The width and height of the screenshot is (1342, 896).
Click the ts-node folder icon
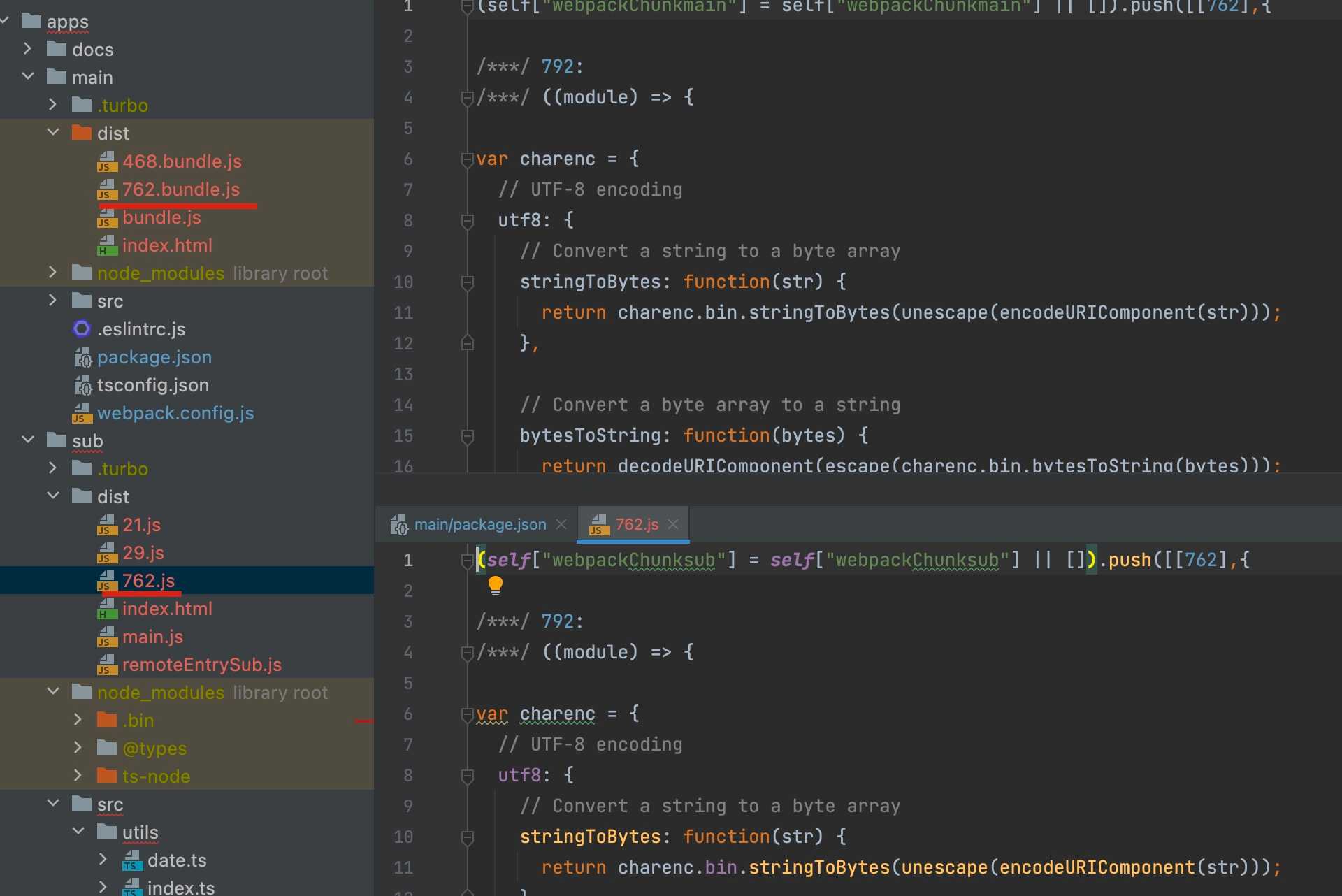pyautogui.click(x=107, y=776)
